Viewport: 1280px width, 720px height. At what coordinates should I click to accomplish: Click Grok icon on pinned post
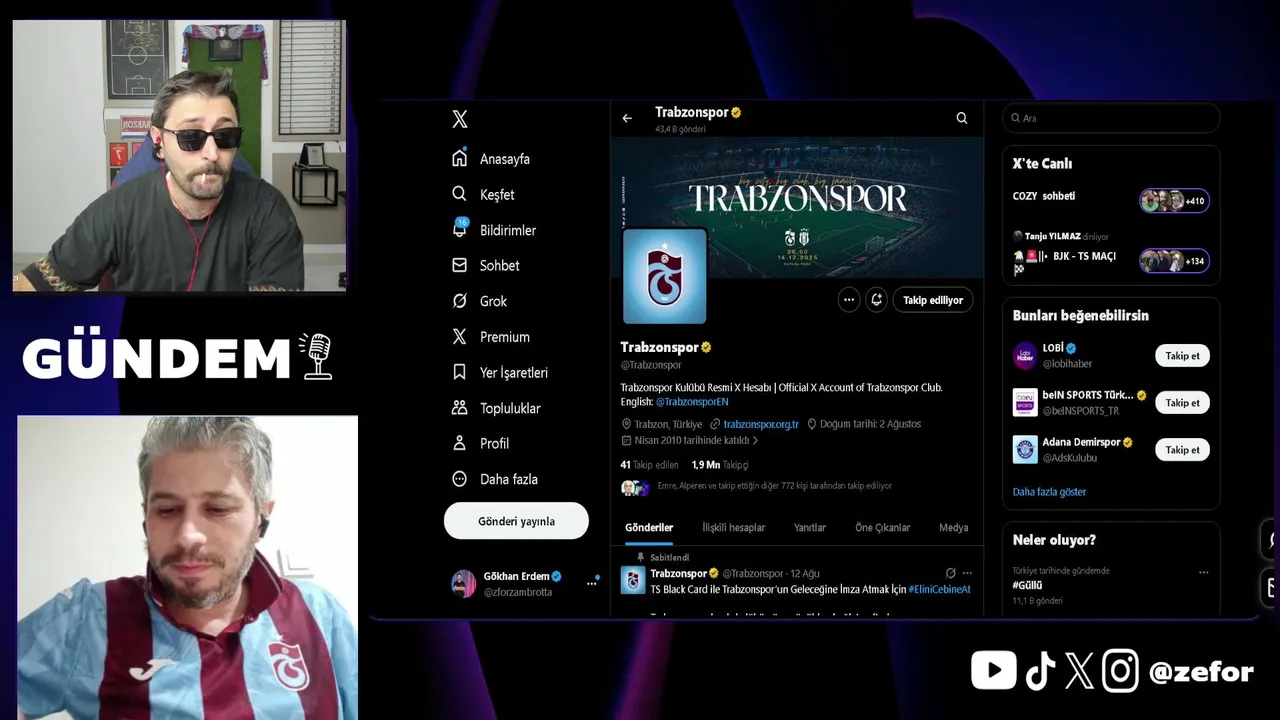[x=950, y=573]
